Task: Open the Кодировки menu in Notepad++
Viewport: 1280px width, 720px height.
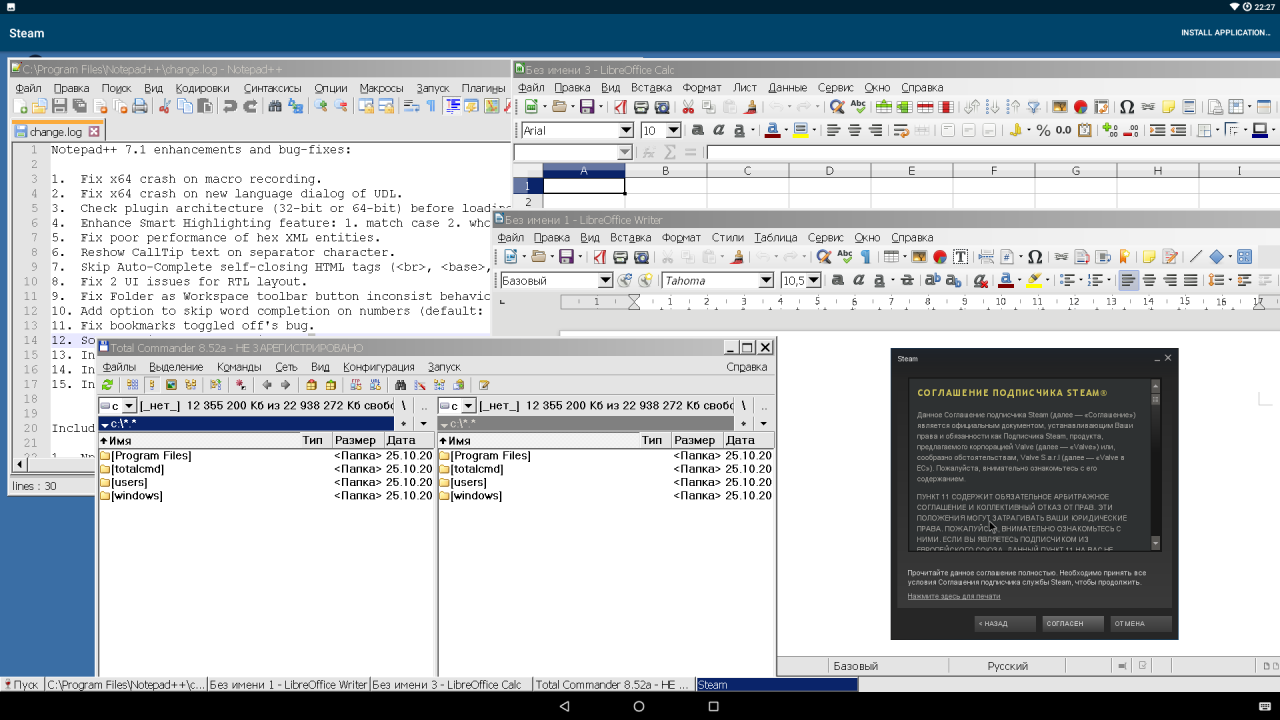Action: (x=202, y=88)
